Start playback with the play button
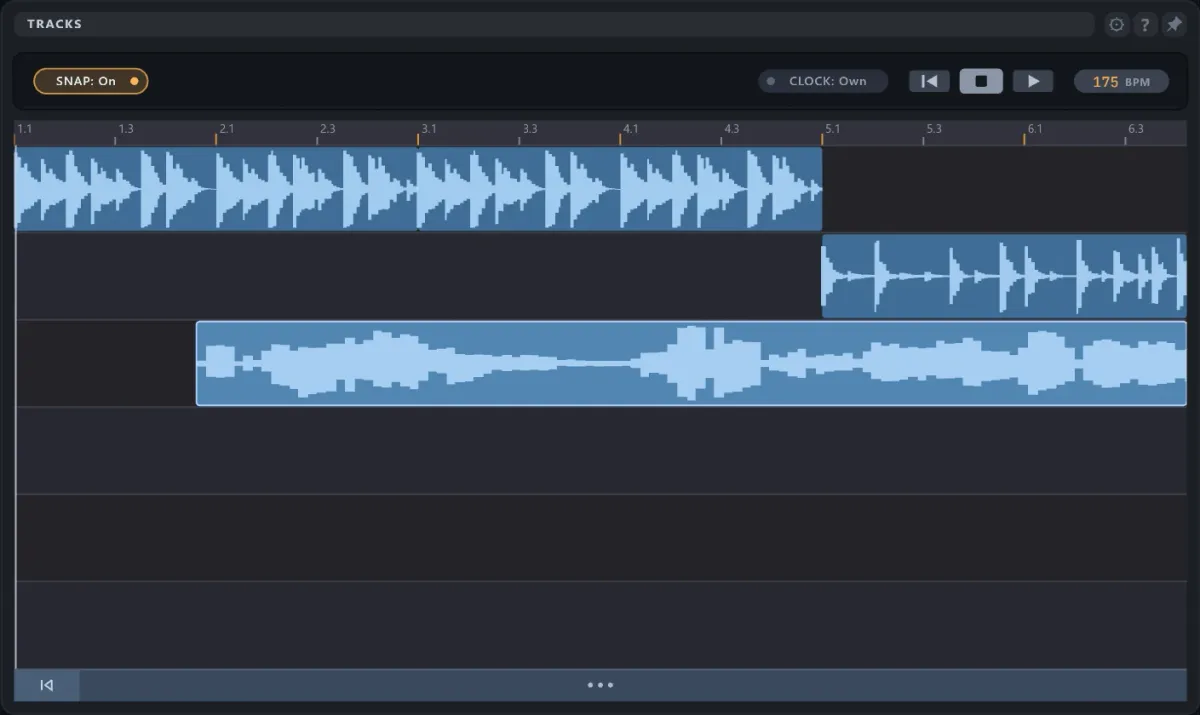Image resolution: width=1200 pixels, height=715 pixels. coord(1033,81)
